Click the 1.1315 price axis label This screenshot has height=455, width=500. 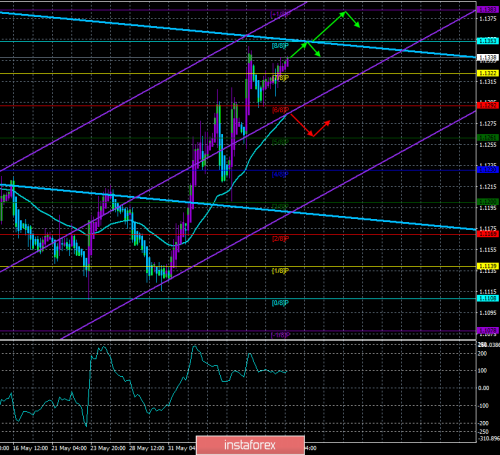pyautogui.click(x=488, y=82)
